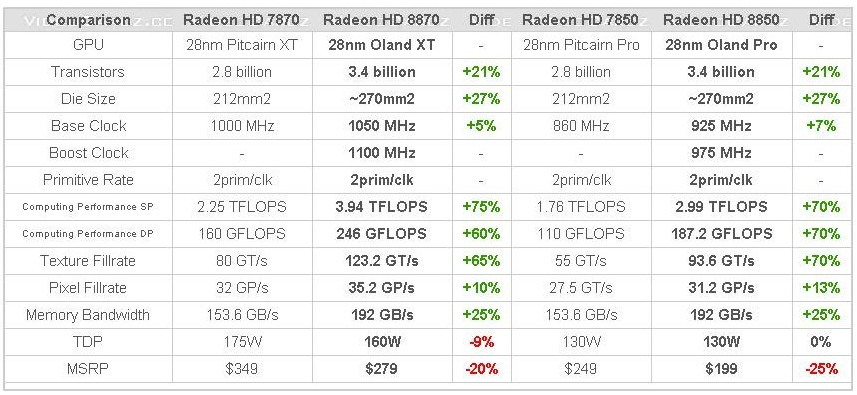Select the 1050 MHz base clock value
The width and height of the screenshot is (857, 395).
381,126
